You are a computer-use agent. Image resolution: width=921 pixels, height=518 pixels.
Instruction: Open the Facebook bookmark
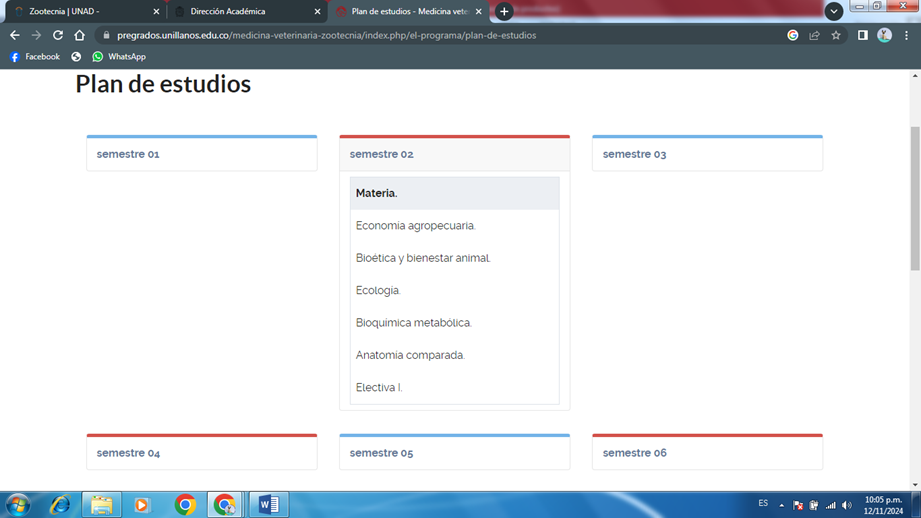tap(35, 57)
